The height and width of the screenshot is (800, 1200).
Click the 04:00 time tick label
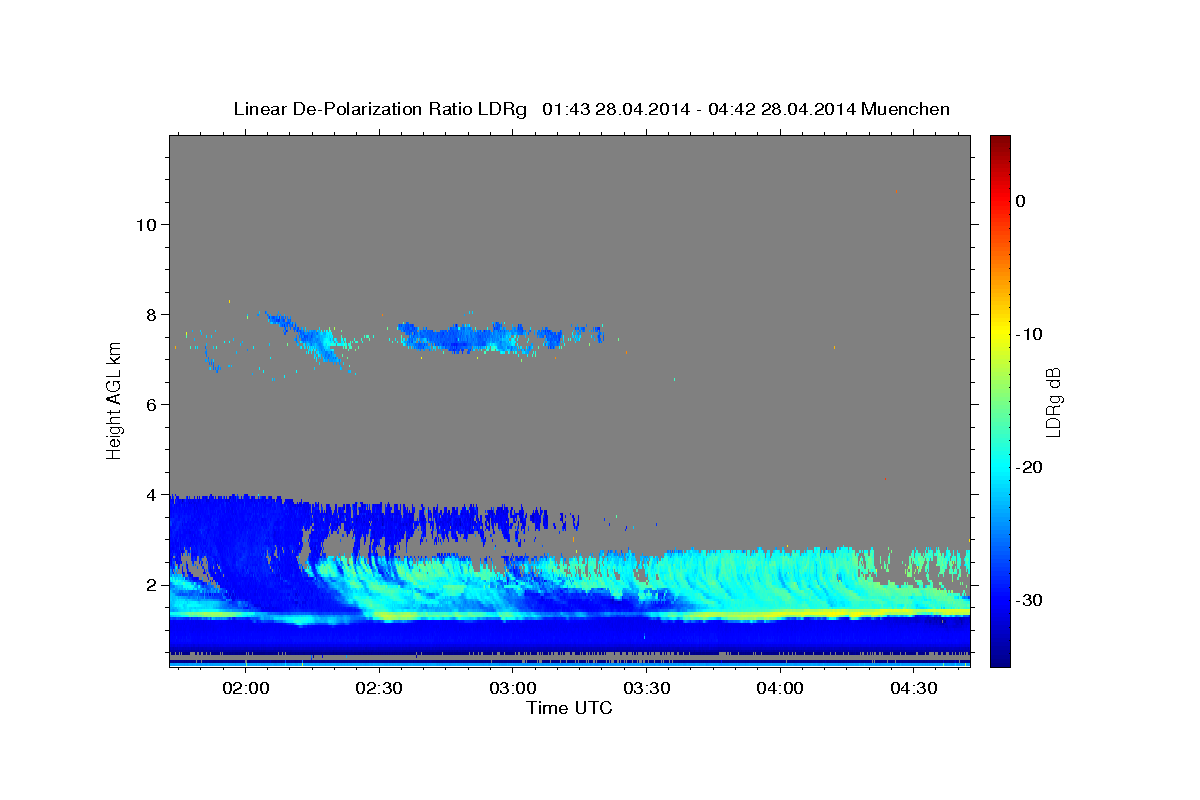click(x=779, y=688)
